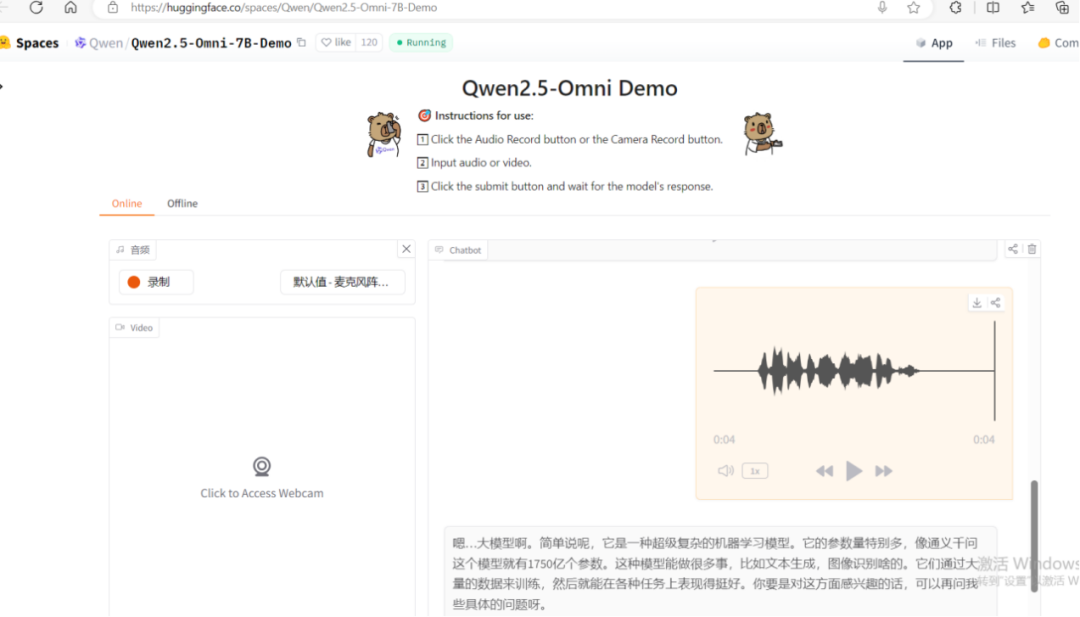The height and width of the screenshot is (617, 1080).
Task: Bookmark this page with the star icon
Action: click(913, 8)
